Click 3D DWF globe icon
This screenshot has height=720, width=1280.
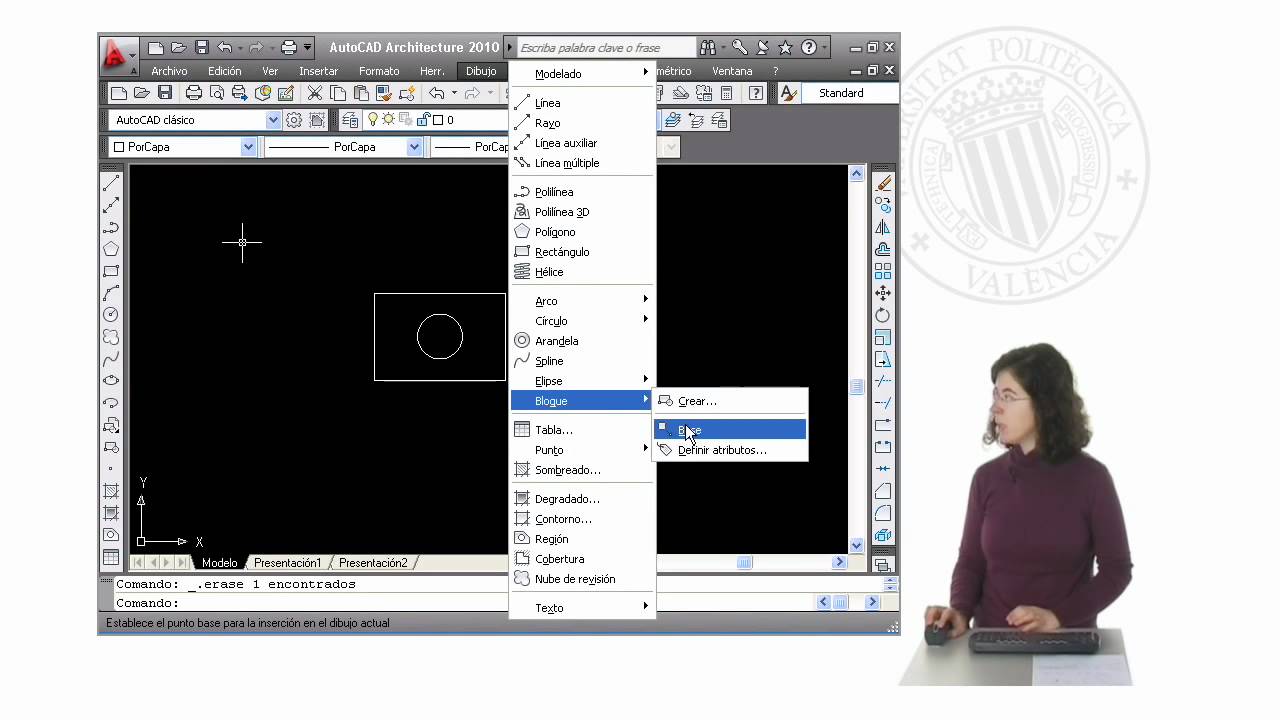coord(263,93)
